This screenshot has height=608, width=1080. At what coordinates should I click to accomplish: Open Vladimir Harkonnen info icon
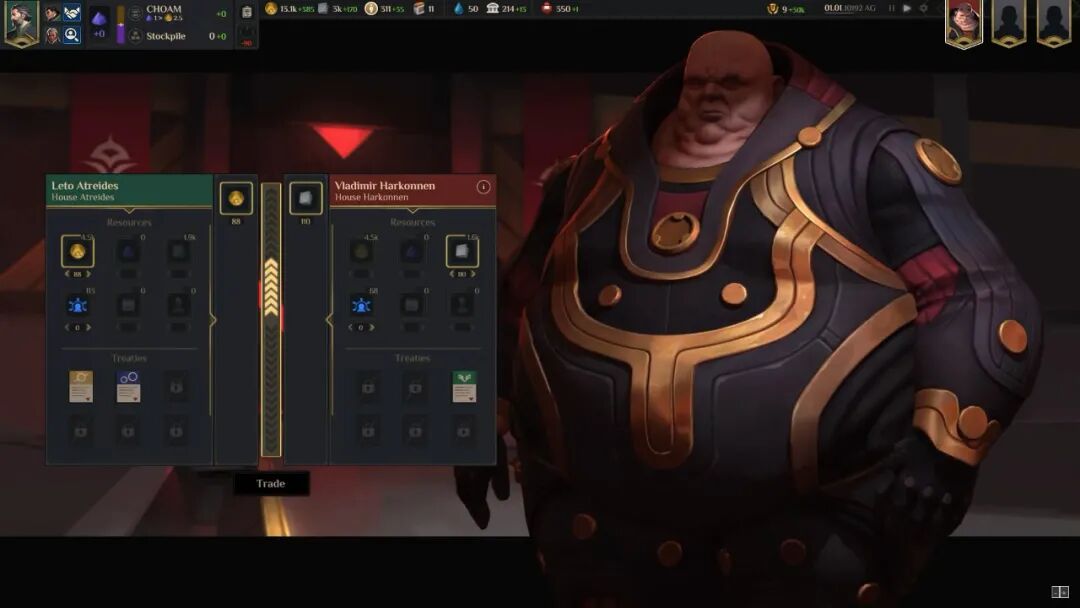point(484,187)
